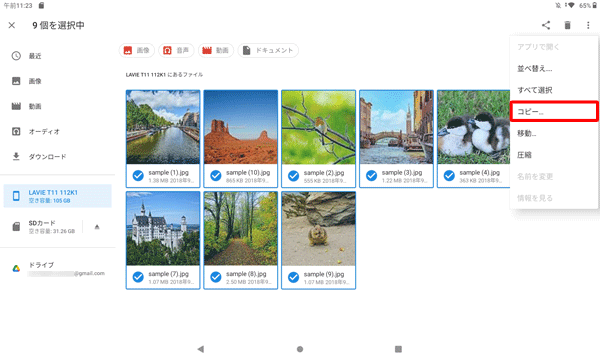This screenshot has height=360, width=600.
Task: Choose すべて選択 from the menu
Action: point(554,90)
